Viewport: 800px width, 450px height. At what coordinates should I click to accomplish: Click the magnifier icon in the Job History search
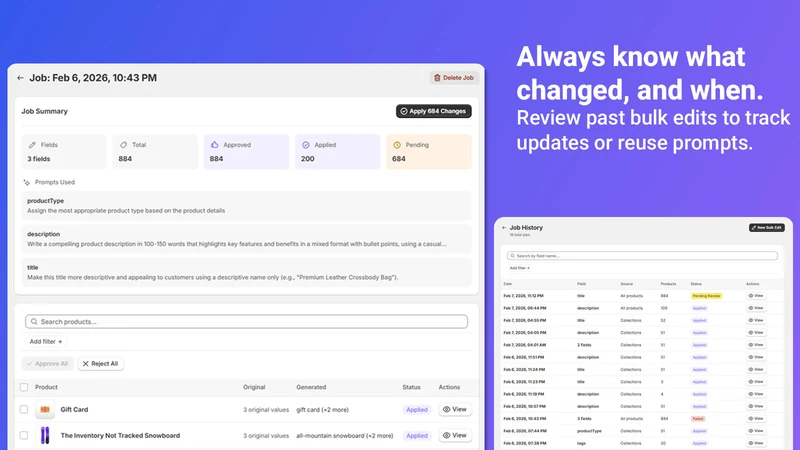click(x=513, y=256)
